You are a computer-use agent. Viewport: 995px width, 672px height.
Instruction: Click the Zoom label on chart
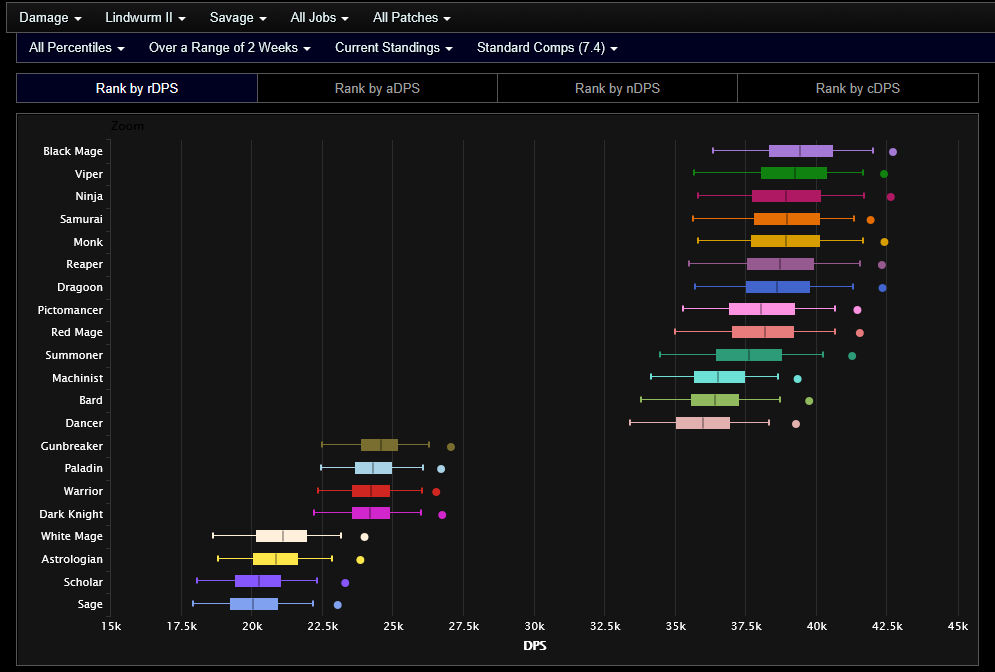coord(127,126)
